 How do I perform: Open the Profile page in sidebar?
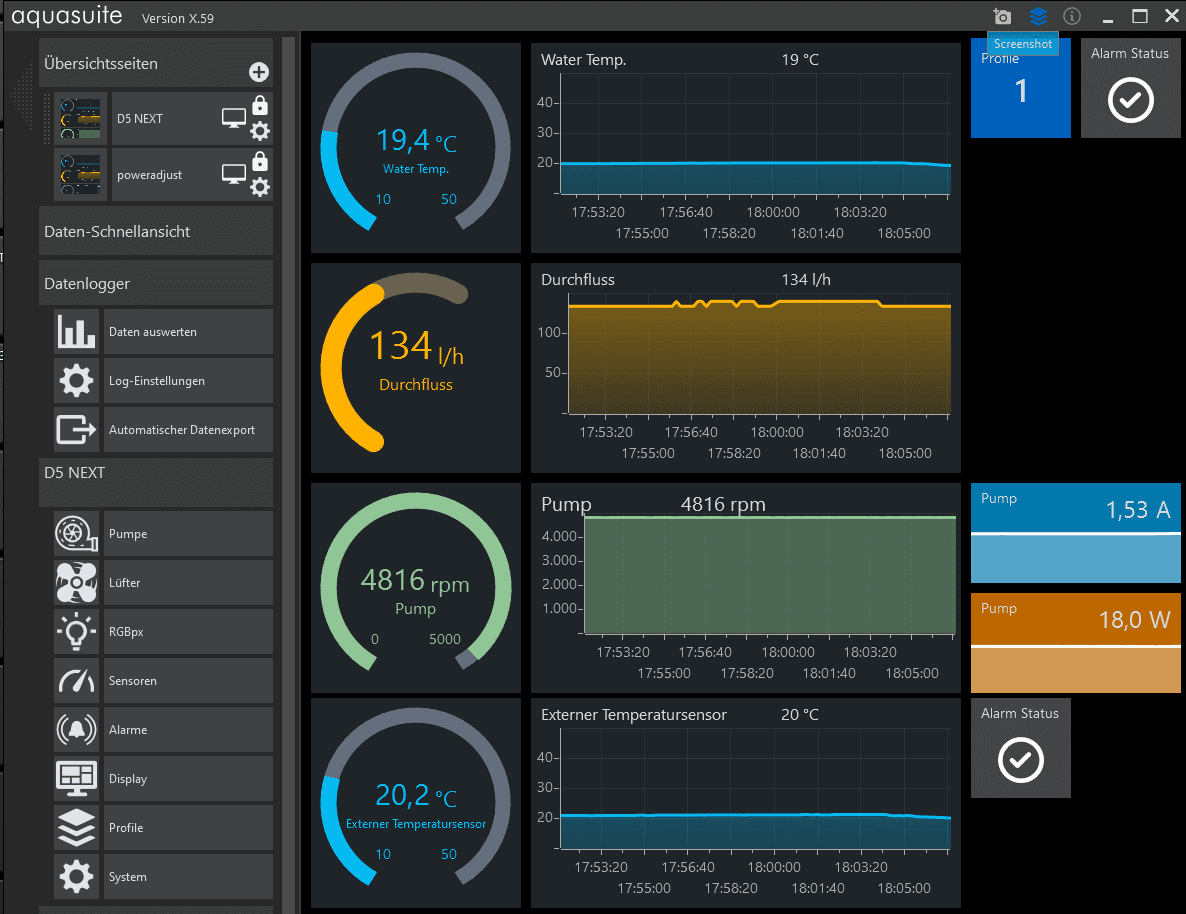188,828
